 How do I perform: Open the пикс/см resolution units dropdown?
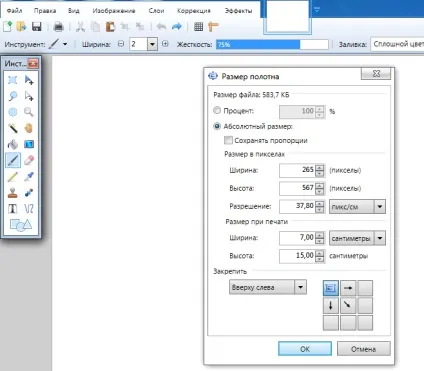357,207
